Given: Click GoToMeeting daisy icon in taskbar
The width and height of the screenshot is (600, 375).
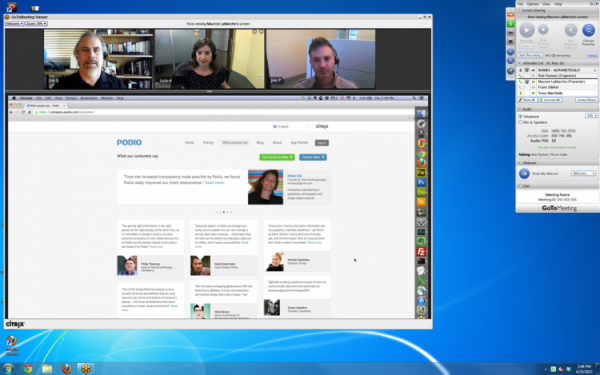Looking at the screenshot, I should 86,368.
